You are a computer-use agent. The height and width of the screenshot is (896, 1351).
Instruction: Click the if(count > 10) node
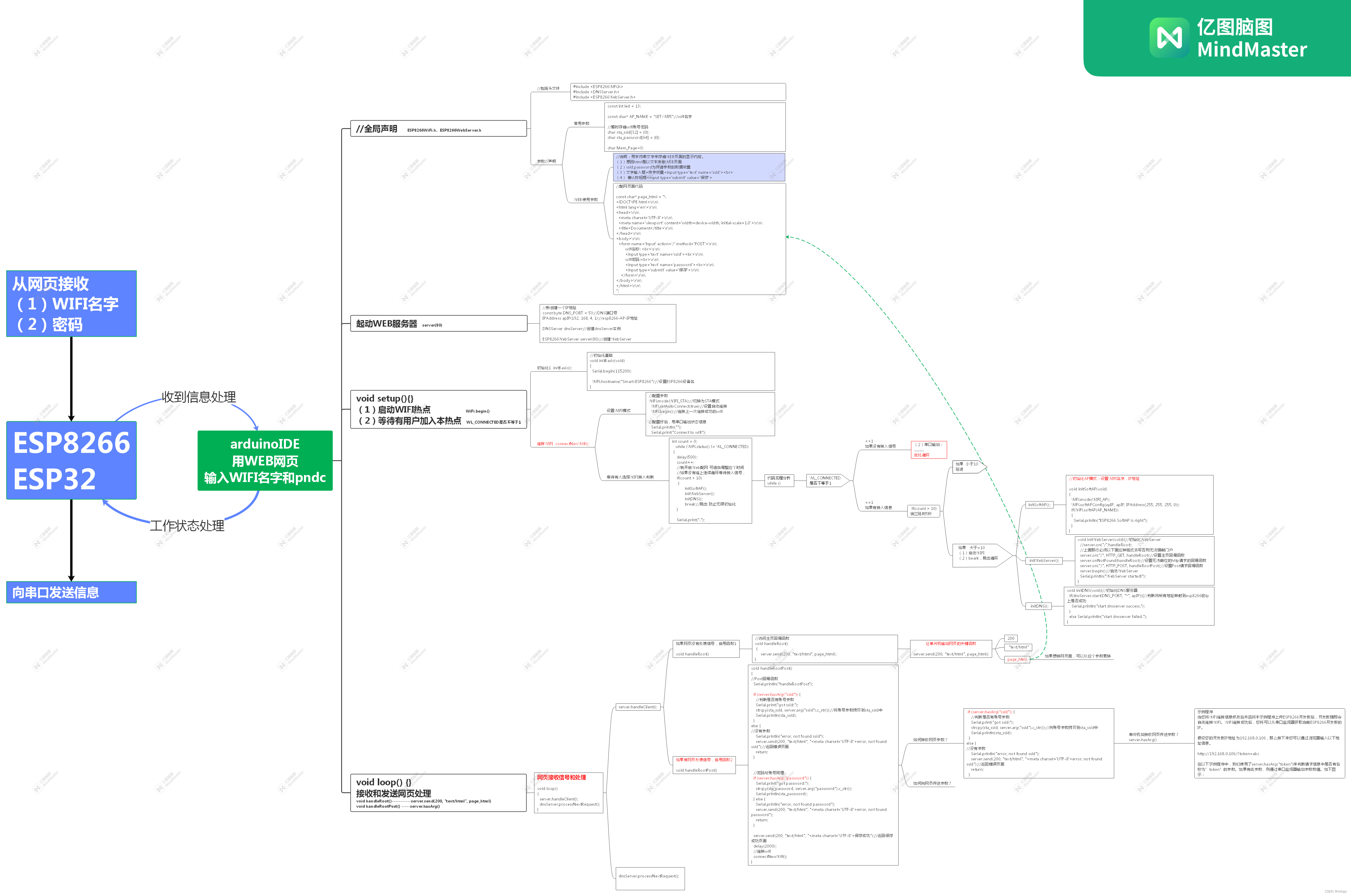[x=924, y=511]
